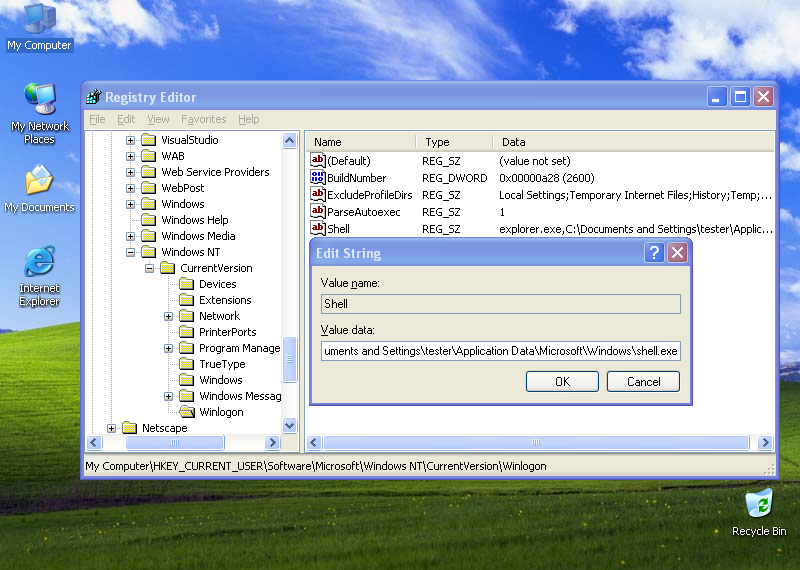Sort values by Data column header
The width and height of the screenshot is (800, 570).
(633, 142)
